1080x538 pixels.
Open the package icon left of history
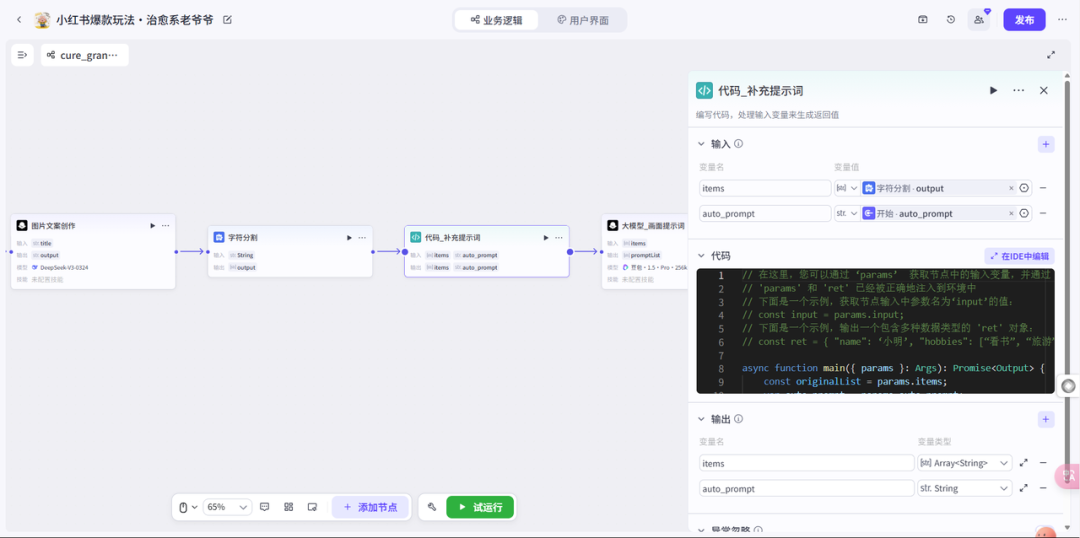tap(923, 19)
